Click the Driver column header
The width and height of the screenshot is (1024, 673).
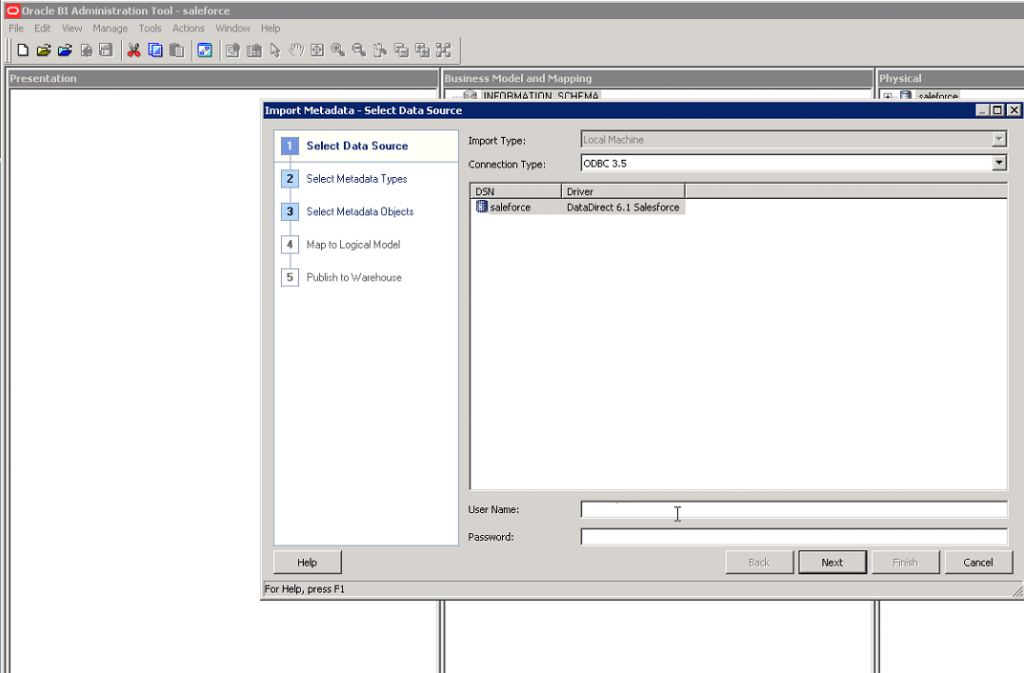(622, 190)
